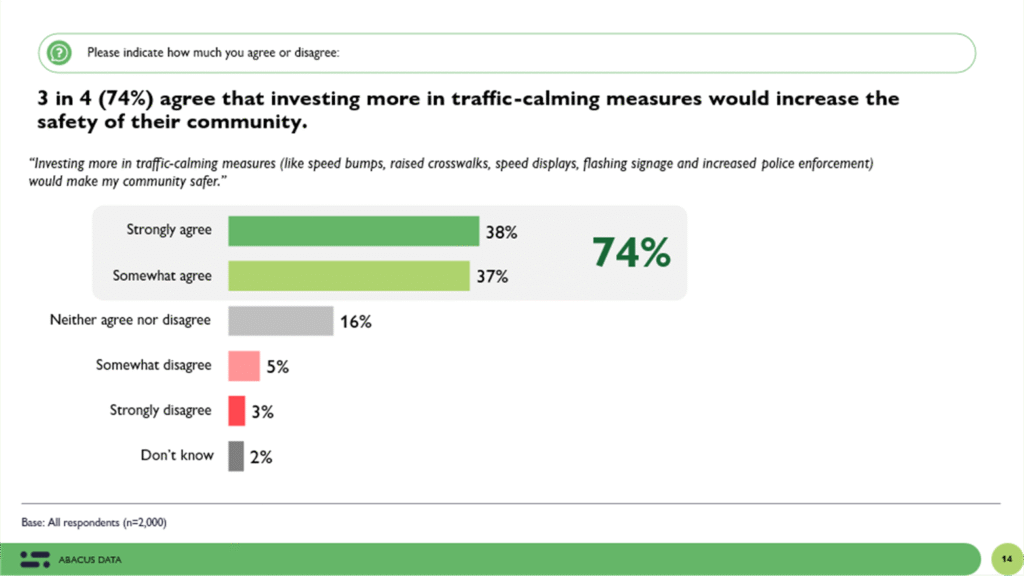Click the 16% value label
This screenshot has height=576, width=1024.
(x=355, y=322)
